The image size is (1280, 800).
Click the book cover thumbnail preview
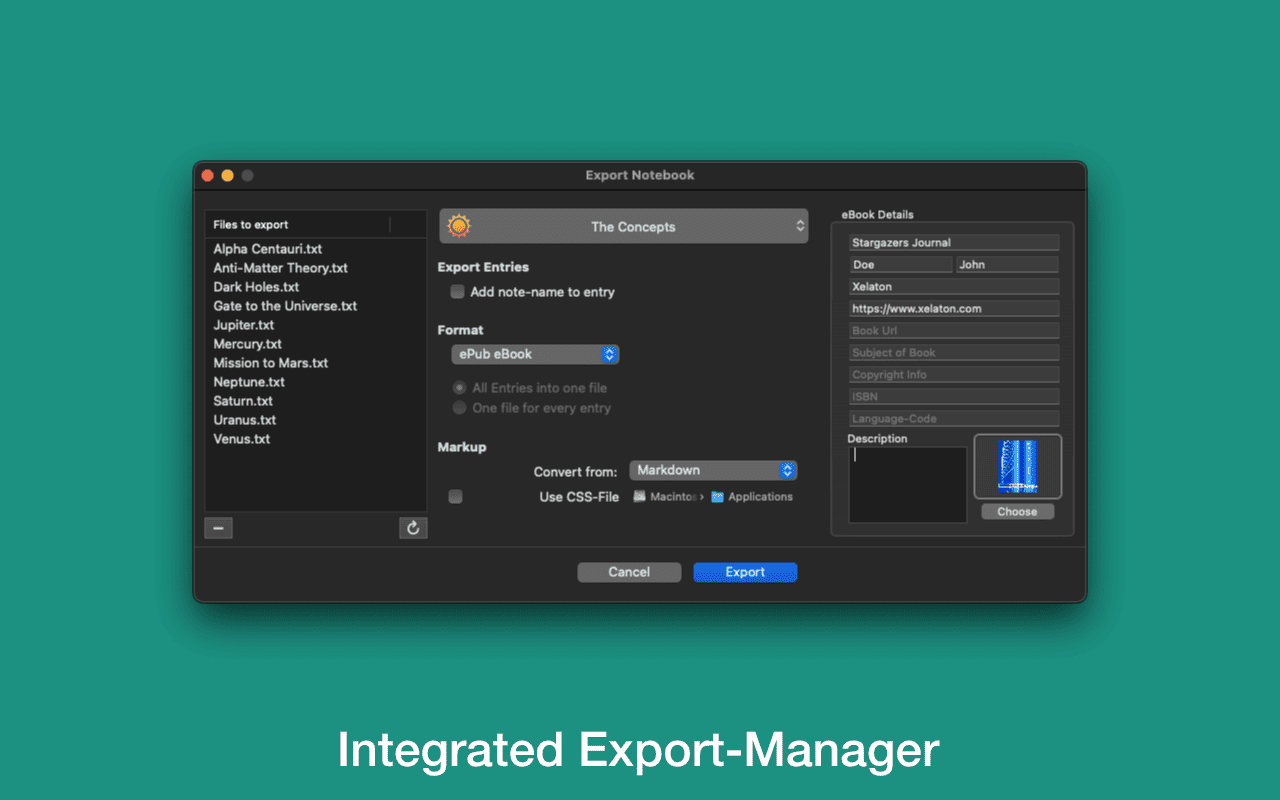tap(1018, 466)
